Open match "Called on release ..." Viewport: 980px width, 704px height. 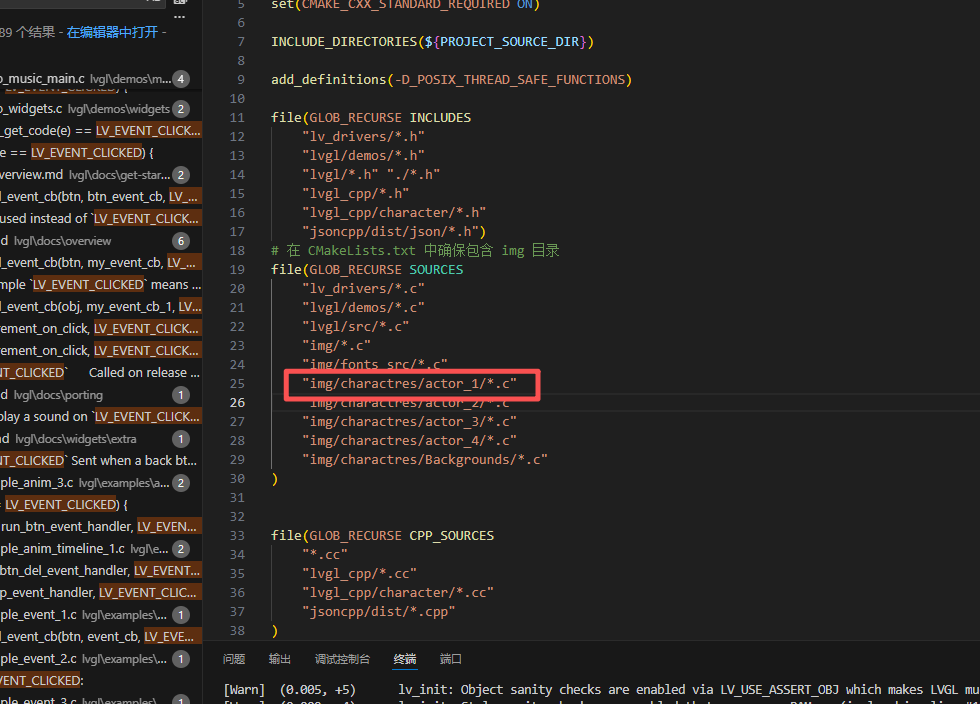tap(101, 373)
